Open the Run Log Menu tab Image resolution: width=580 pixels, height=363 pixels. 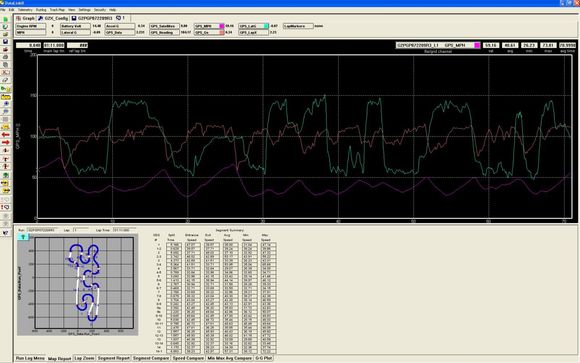point(30,358)
